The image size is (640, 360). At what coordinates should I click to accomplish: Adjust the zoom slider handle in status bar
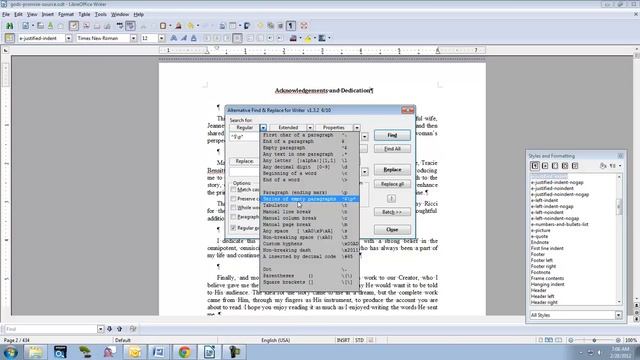pos(594,340)
